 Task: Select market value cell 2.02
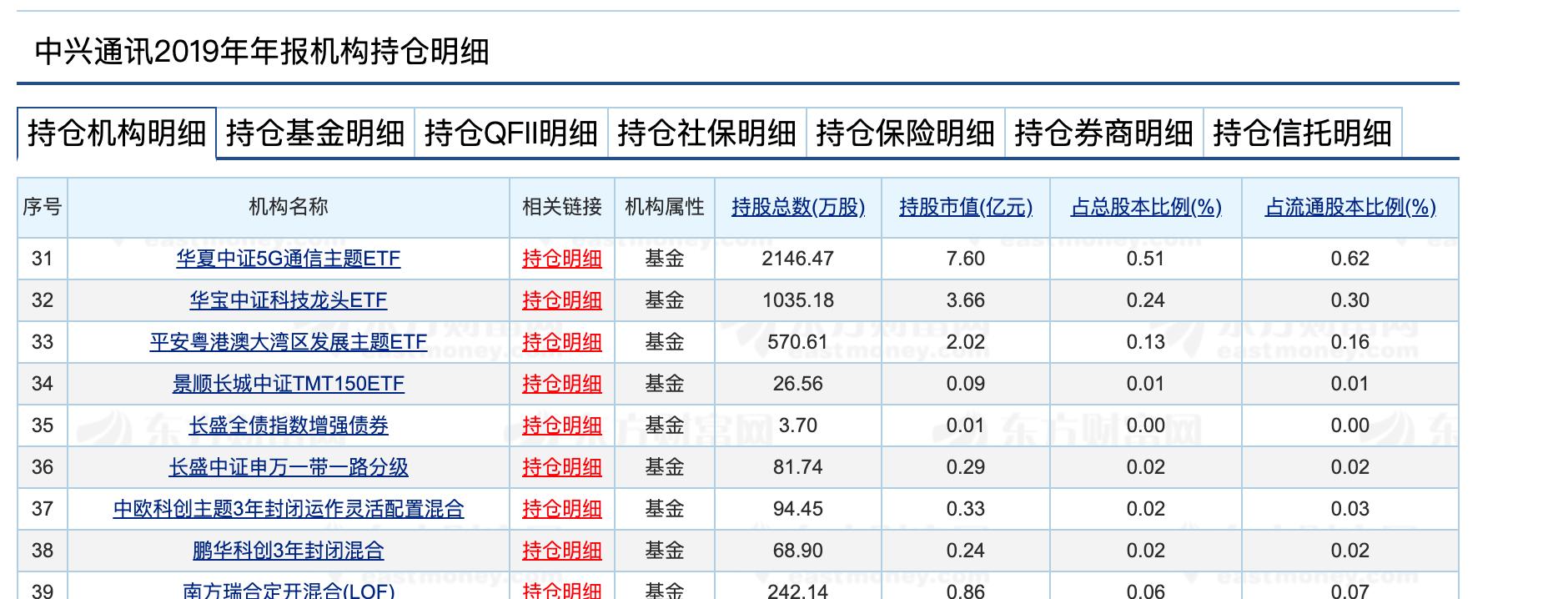pyautogui.click(x=966, y=342)
